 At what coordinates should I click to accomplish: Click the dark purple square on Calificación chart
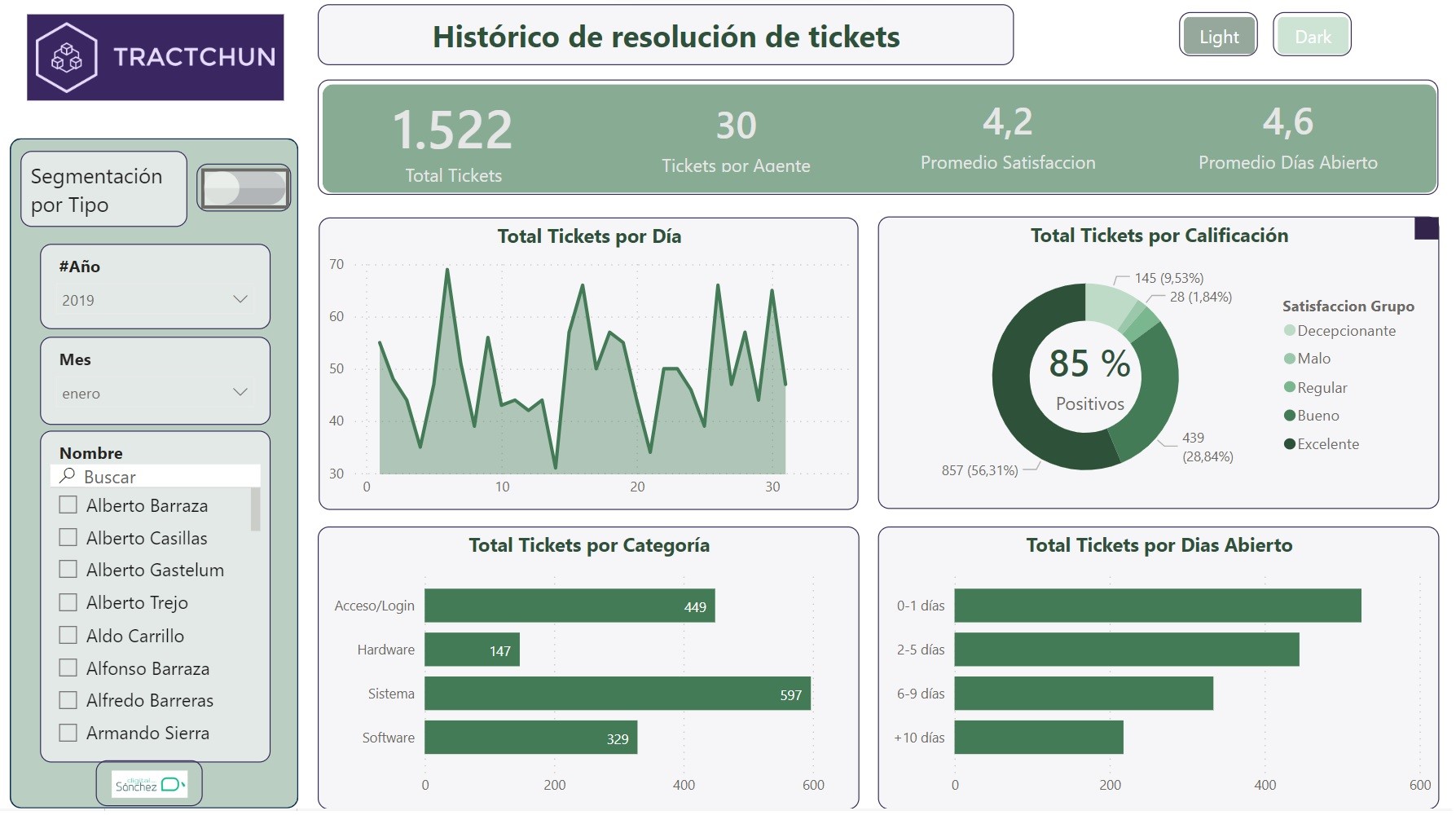1426,228
